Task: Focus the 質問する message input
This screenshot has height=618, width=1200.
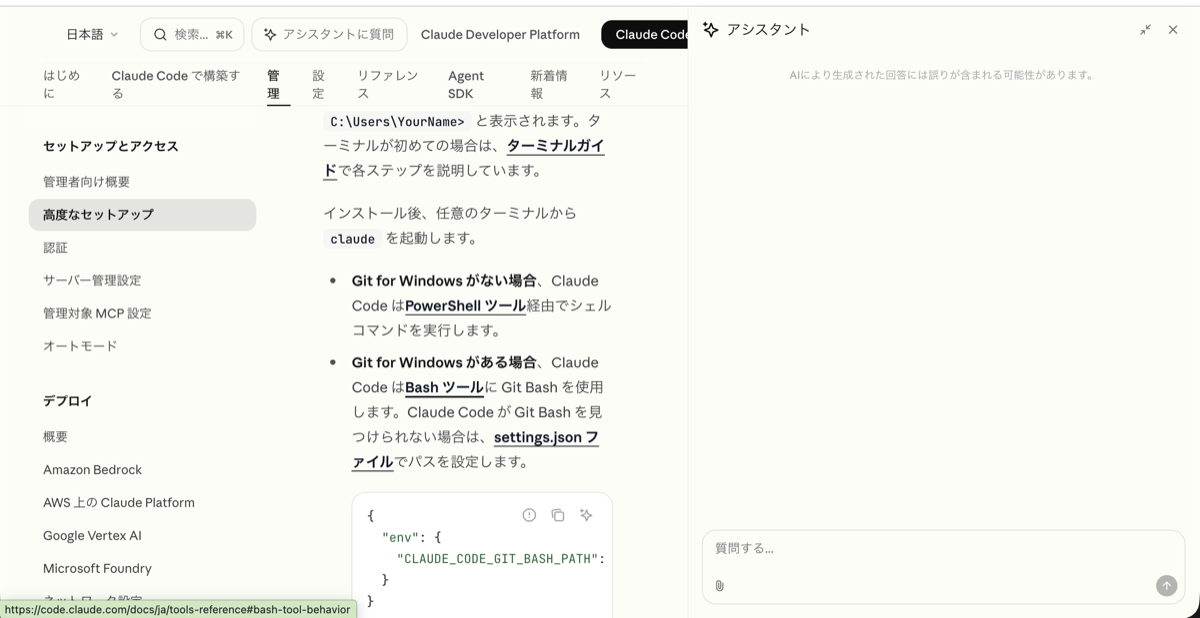Action: [943, 549]
